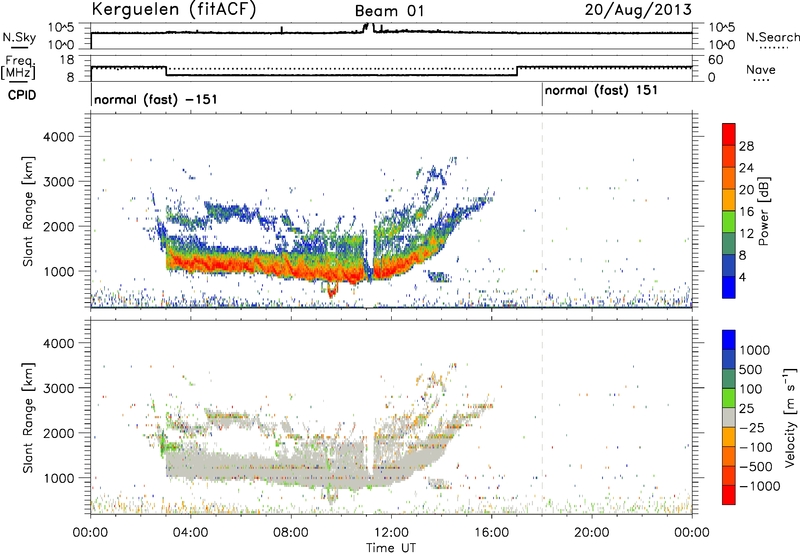Click the 'normal (fast) 151' CPID text
The image size is (800, 554).
click(x=601, y=91)
